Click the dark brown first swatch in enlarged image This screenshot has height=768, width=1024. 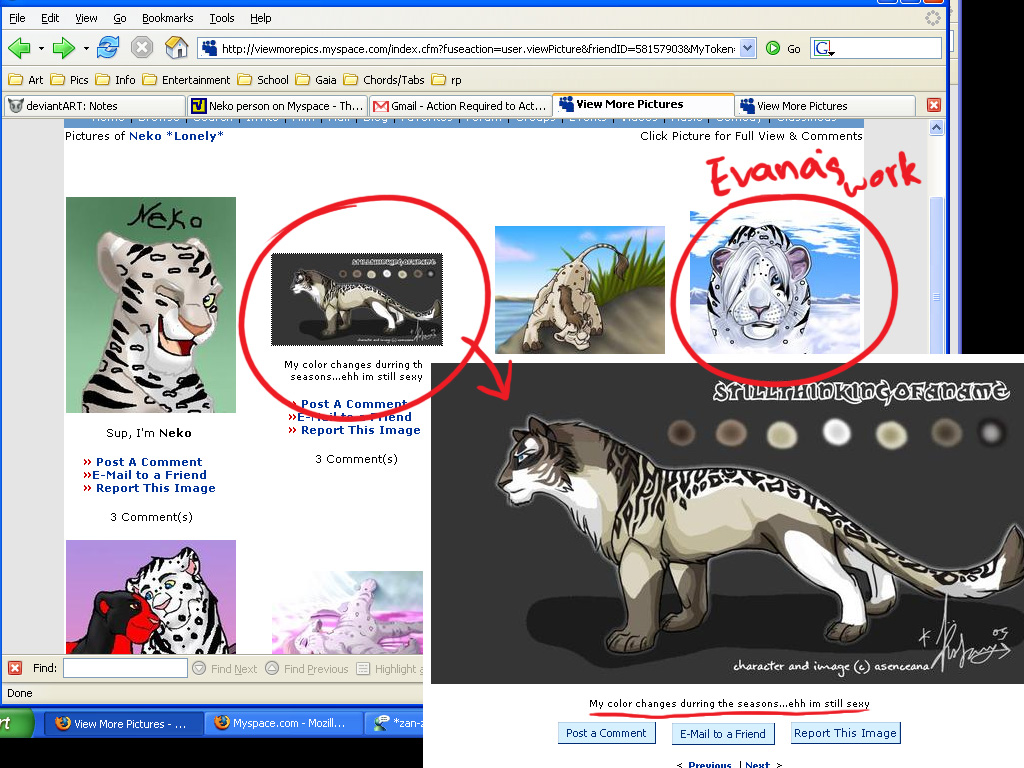(x=681, y=432)
